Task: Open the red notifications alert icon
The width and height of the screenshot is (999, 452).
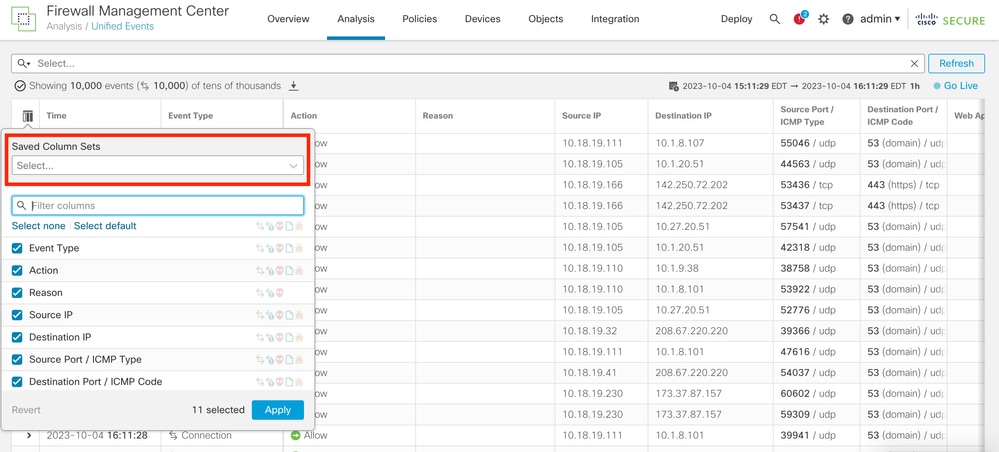Action: (x=800, y=18)
